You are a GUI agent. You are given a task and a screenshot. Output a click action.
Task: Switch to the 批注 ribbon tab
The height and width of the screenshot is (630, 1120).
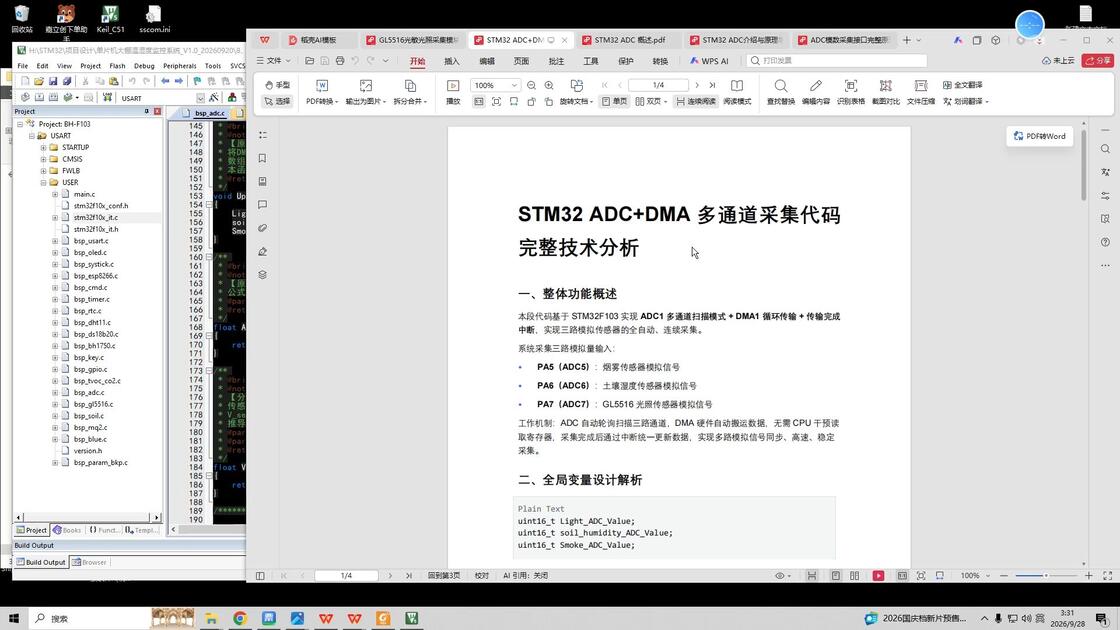click(556, 61)
